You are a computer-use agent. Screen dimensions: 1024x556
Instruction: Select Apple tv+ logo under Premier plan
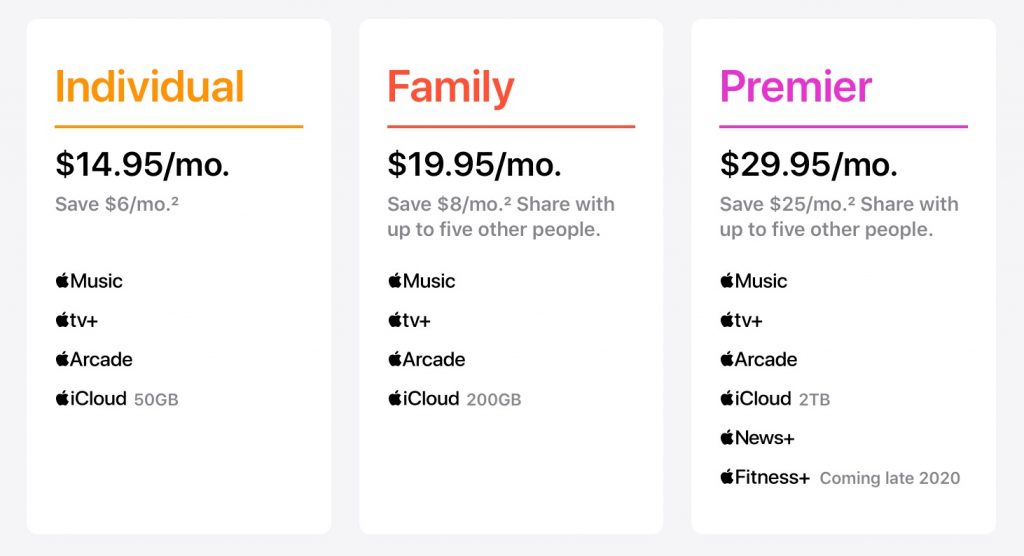coord(741,320)
